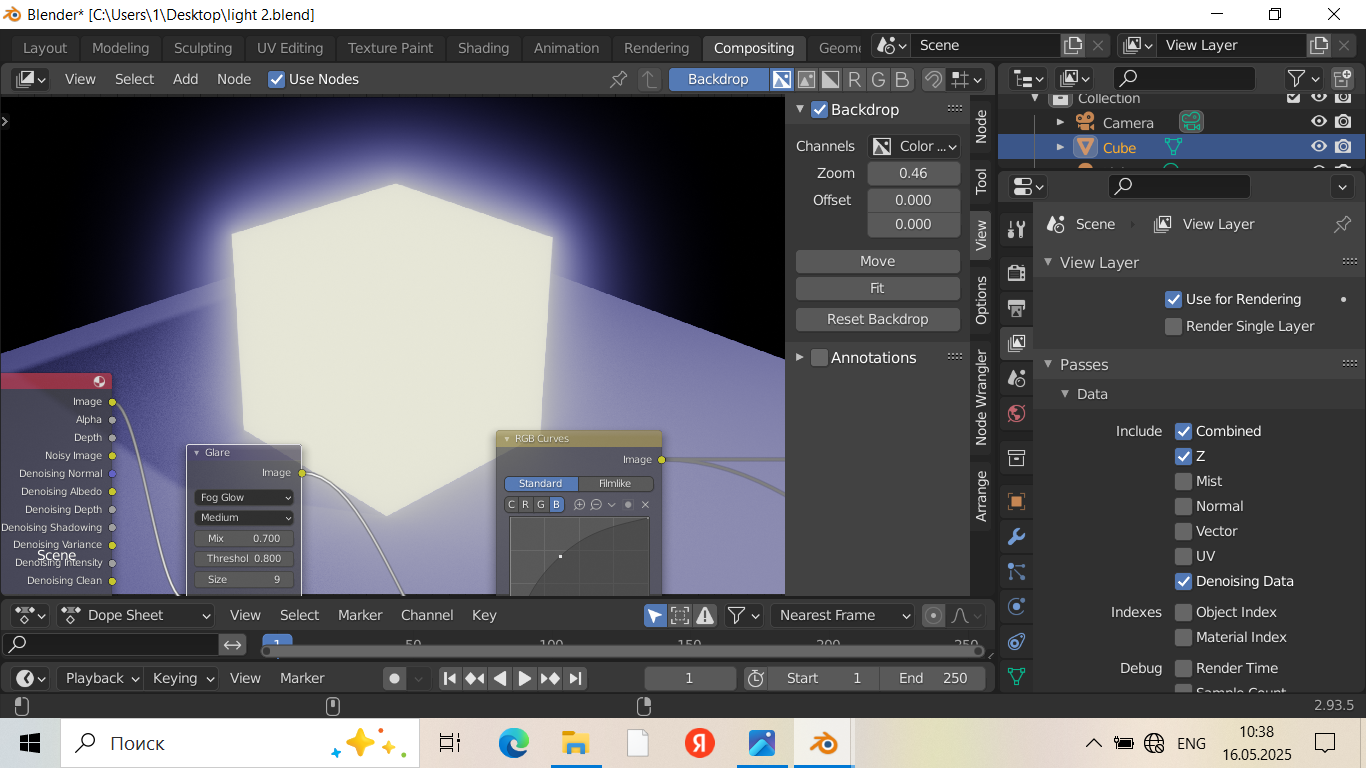
Task: Open Microsoft Edge from the taskbar
Action: 513,743
